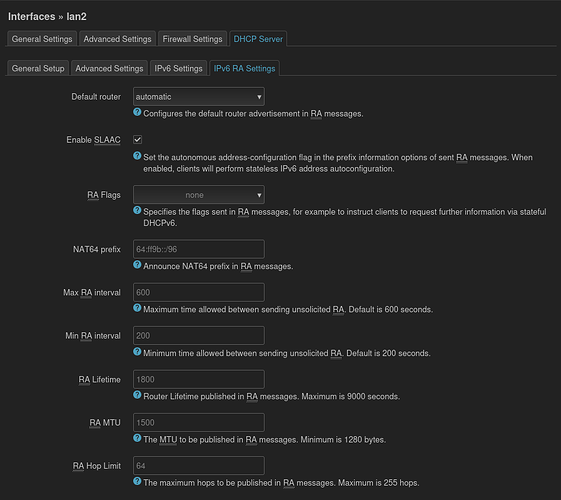Click help icon for Min RA interval

pos(137,352)
